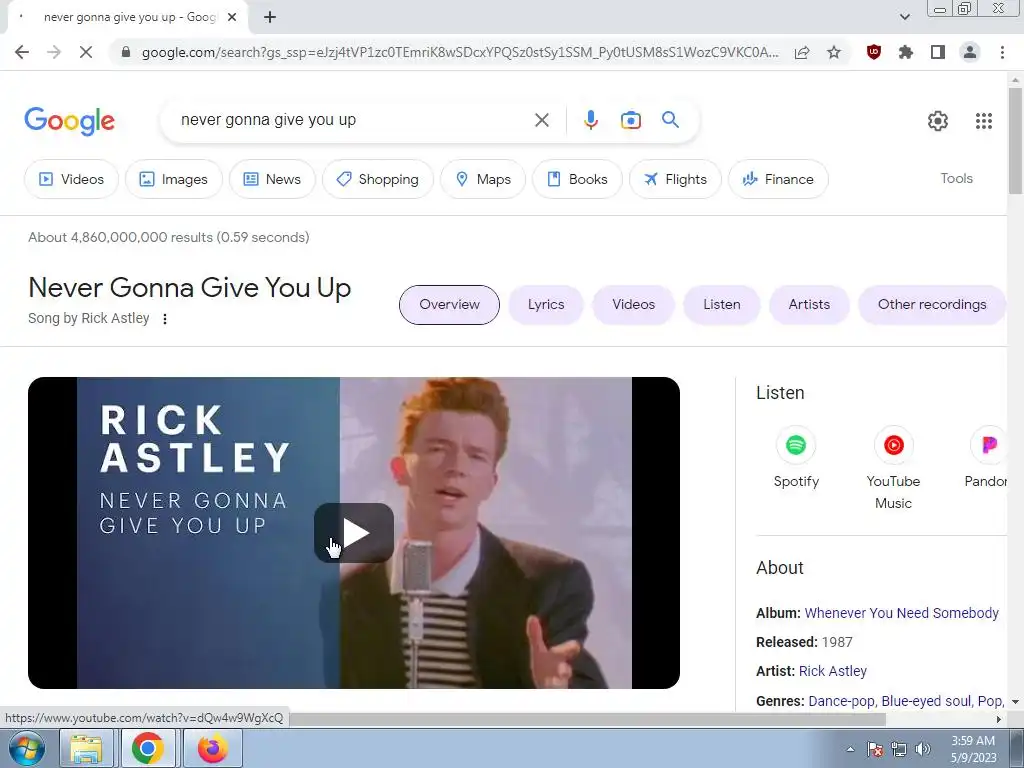Listen on Spotify
Screen dimensions: 1024x768
795,458
